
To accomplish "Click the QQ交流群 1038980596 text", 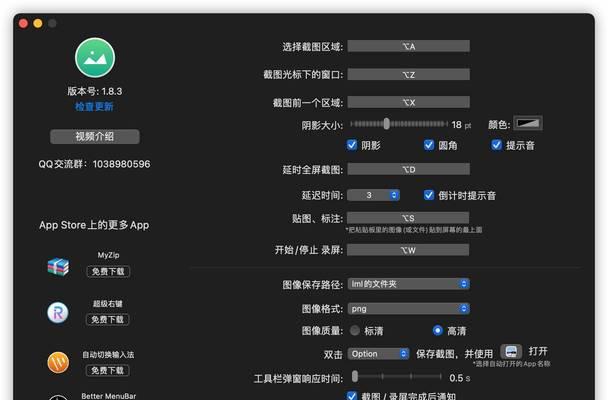I will (x=94, y=164).
